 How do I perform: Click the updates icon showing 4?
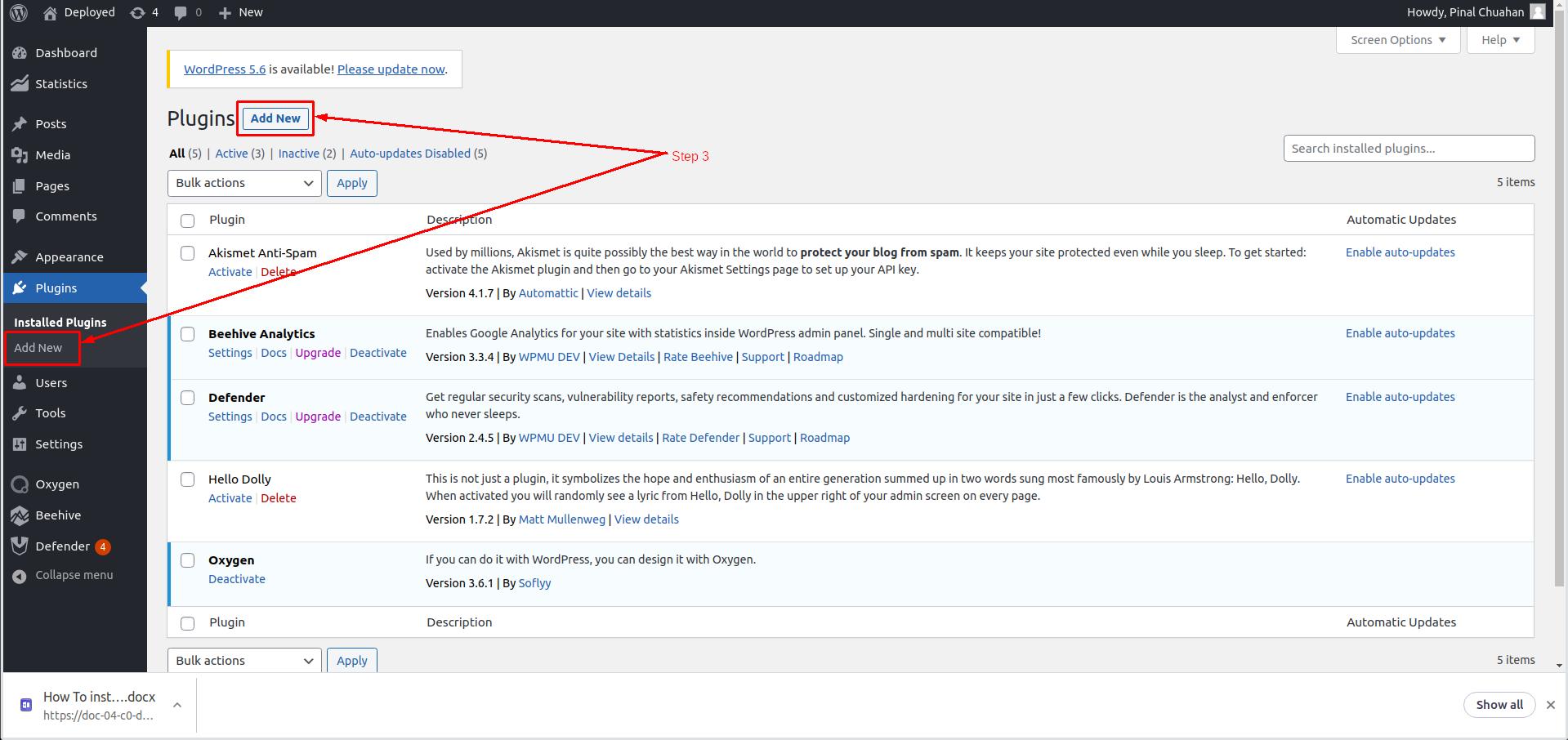click(x=138, y=12)
